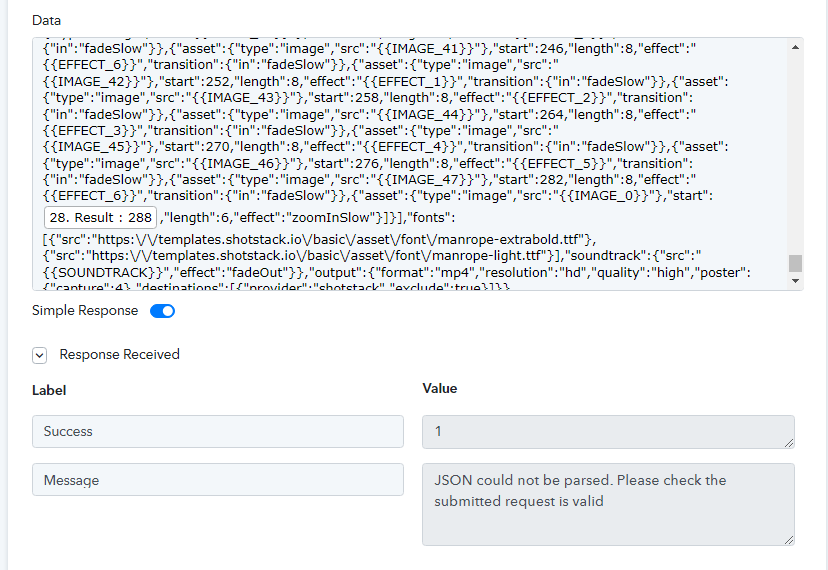Click inside the Data JSON text area

coord(410,164)
